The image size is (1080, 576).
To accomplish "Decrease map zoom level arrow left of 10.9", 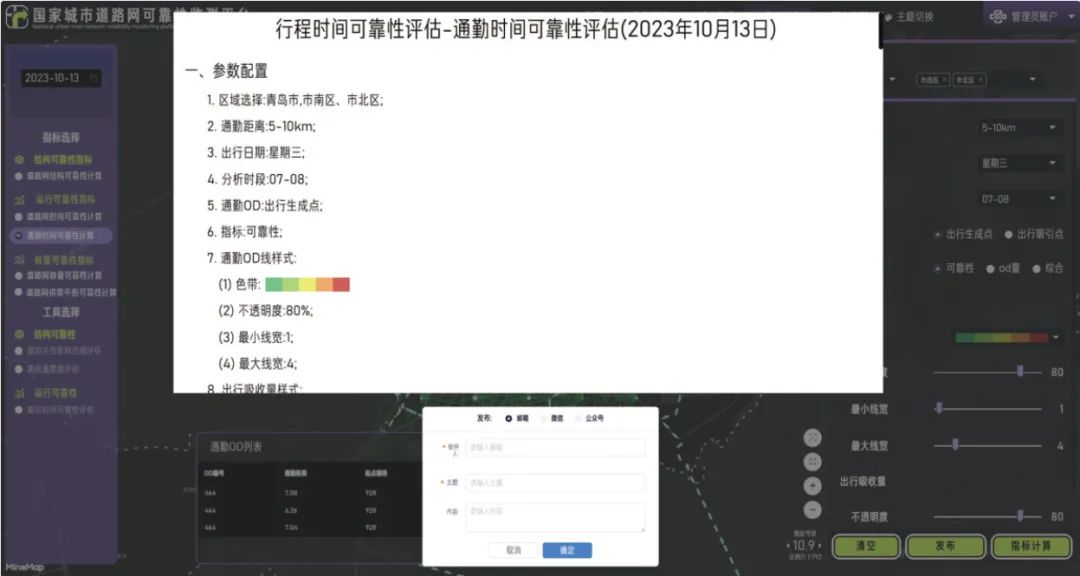I will (789, 546).
